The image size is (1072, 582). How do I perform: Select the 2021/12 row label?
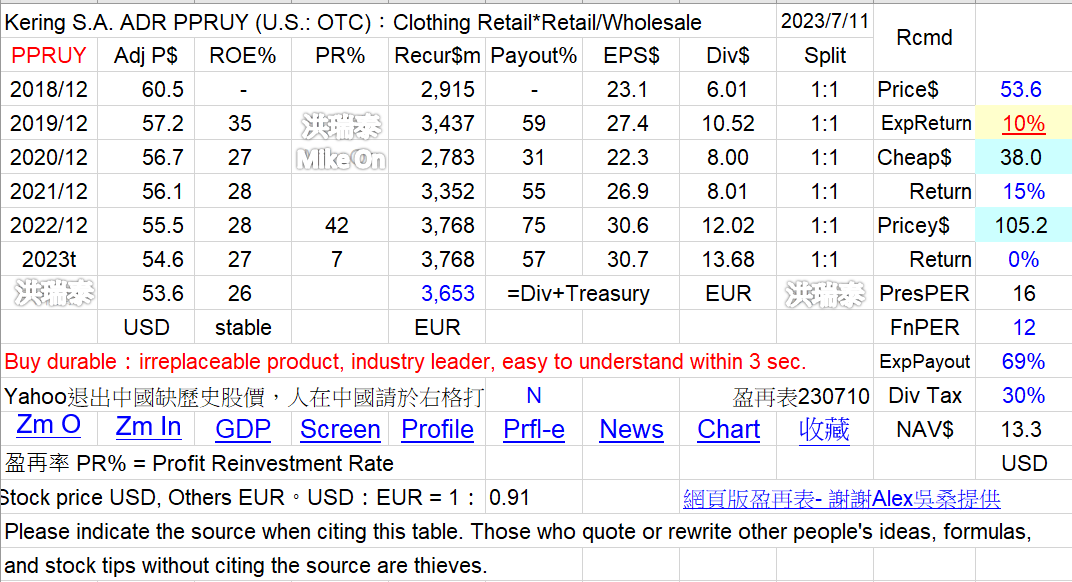click(49, 191)
